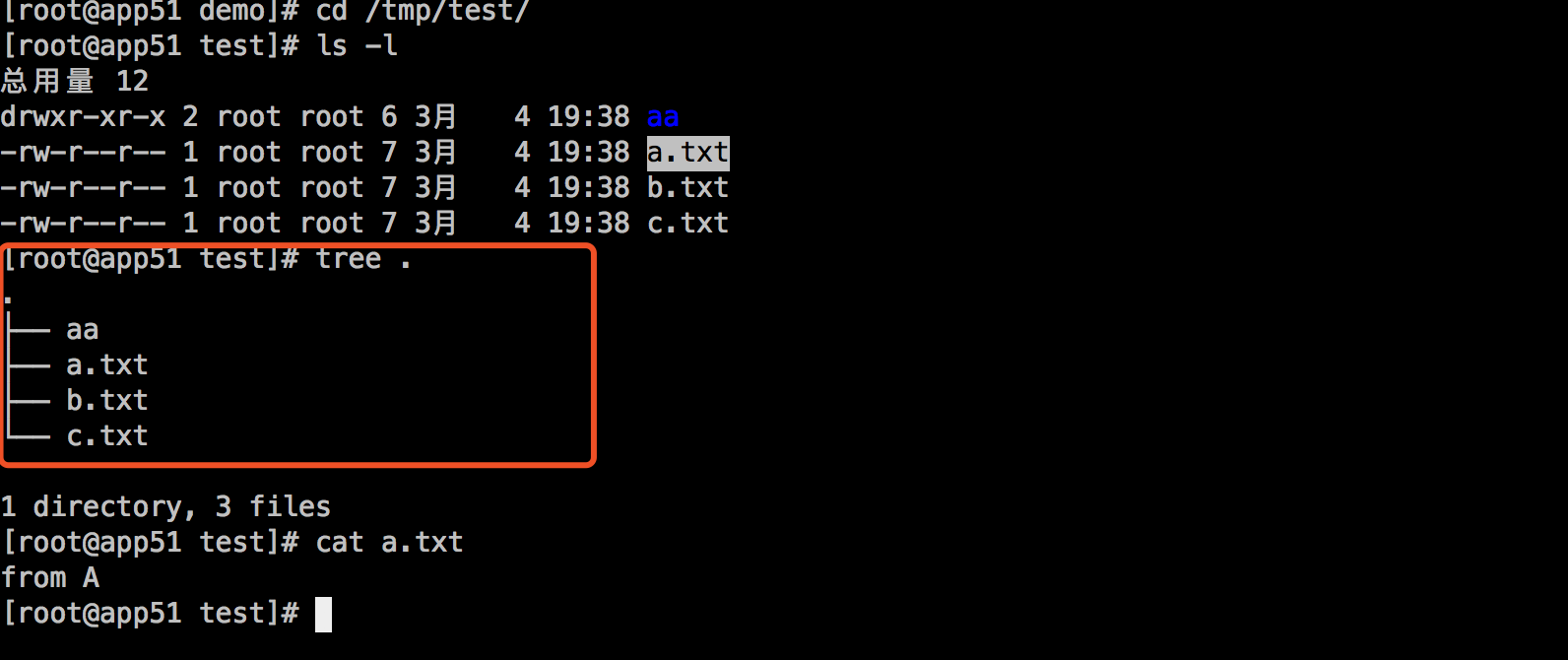This screenshot has height=660, width=1568.
Task: Click the 'cat a.txt' command text
Action: pyautogui.click(x=389, y=543)
